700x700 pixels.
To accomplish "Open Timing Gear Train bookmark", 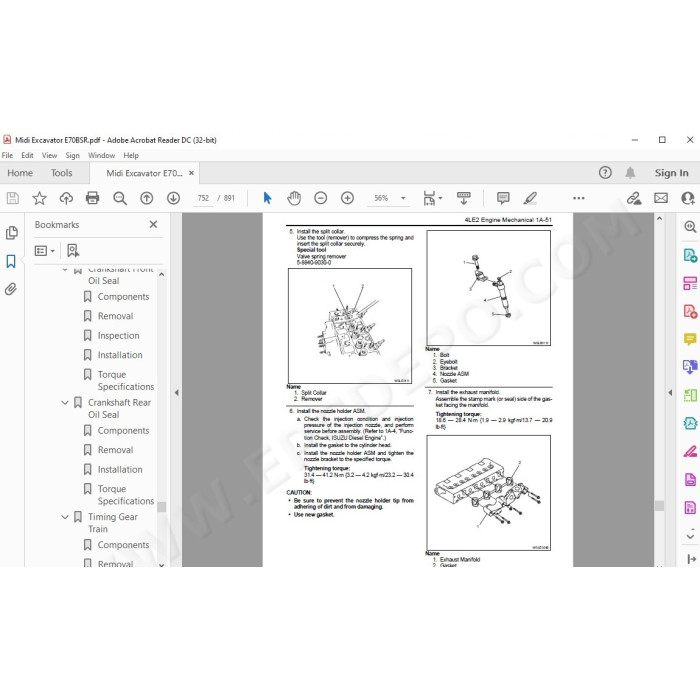I will point(112,523).
